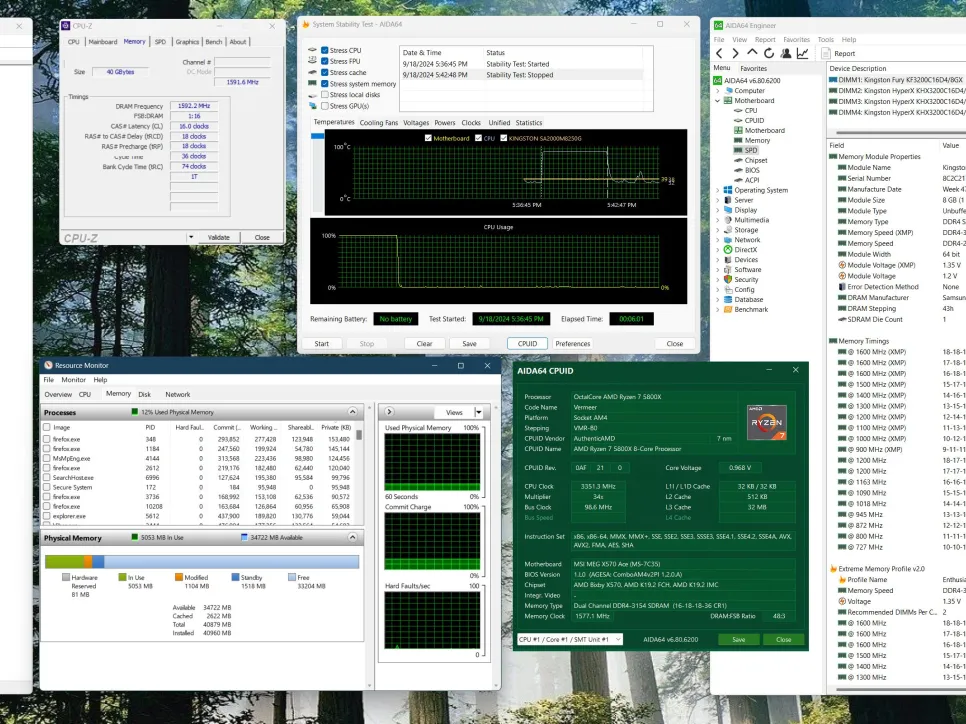Click the DRAM Frequency value field in CPU-Z
The image size is (966, 724).
tap(194, 106)
